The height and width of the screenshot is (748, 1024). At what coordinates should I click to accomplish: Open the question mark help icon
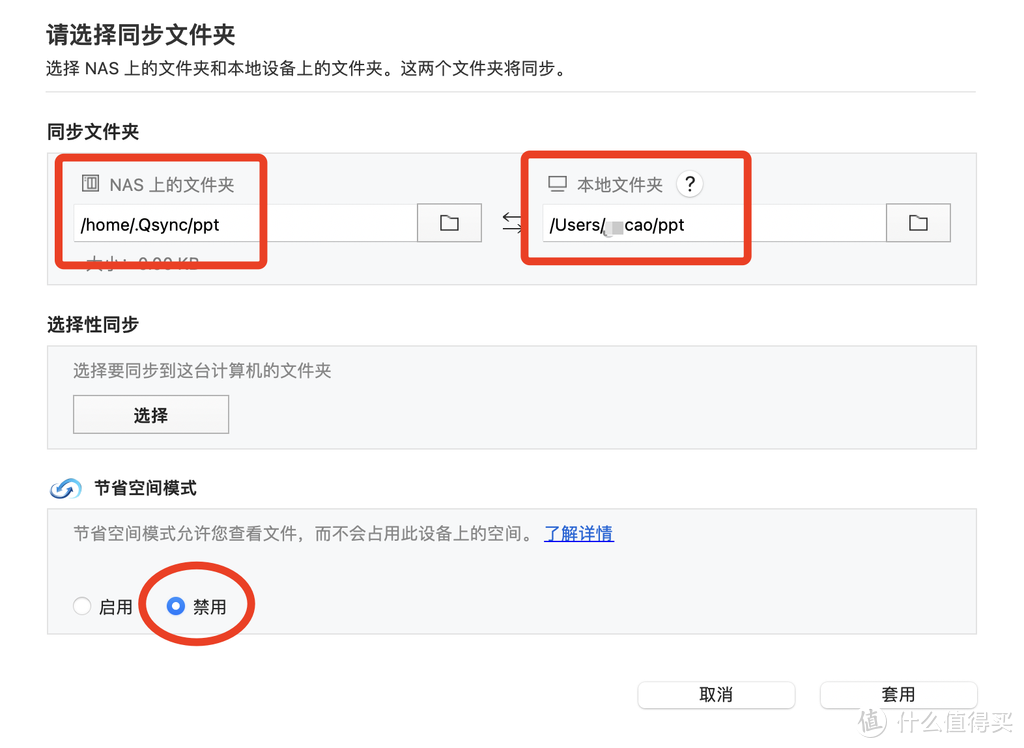click(690, 183)
